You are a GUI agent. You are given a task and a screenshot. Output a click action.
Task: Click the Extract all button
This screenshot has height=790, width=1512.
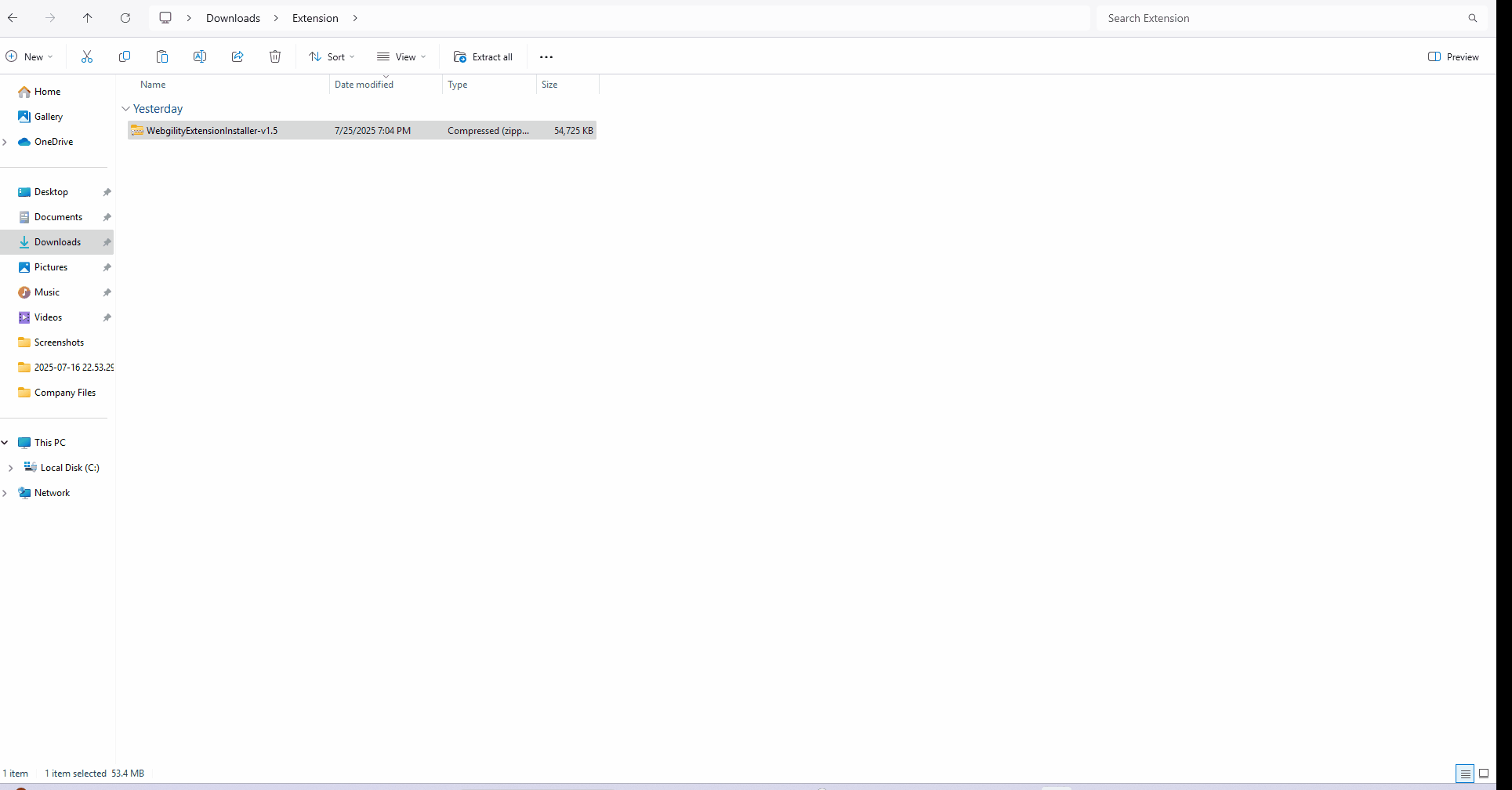click(483, 56)
